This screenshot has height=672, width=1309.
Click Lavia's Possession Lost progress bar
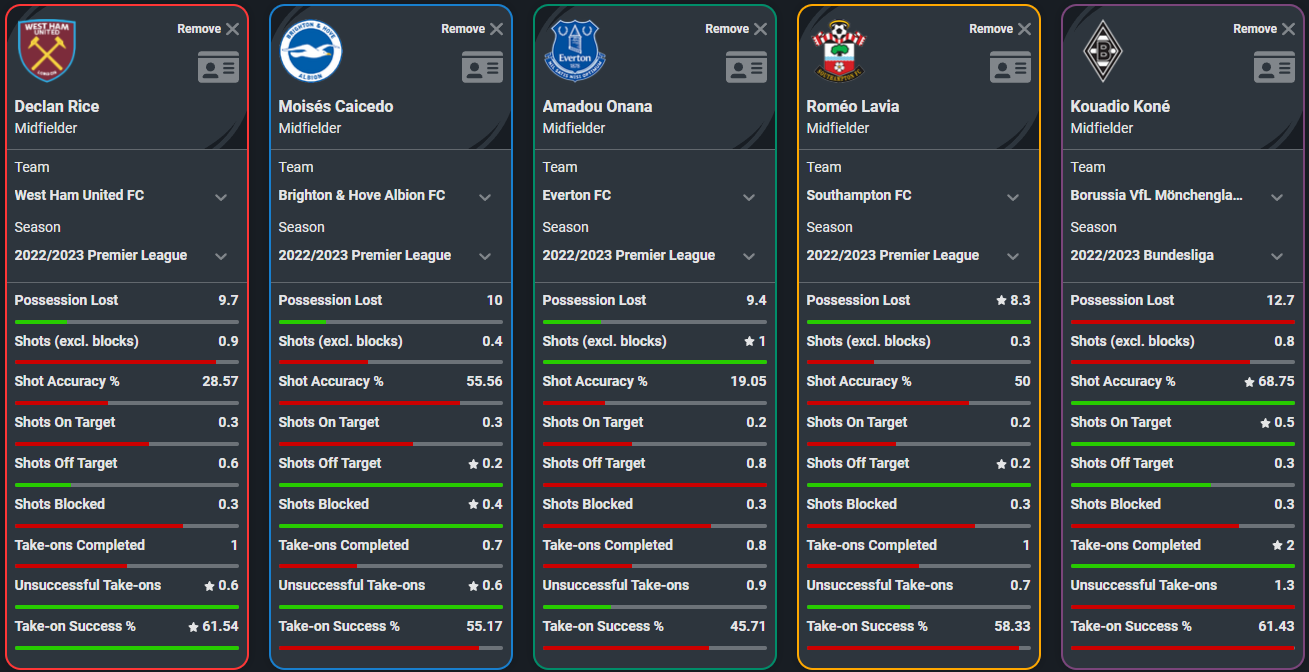918,322
